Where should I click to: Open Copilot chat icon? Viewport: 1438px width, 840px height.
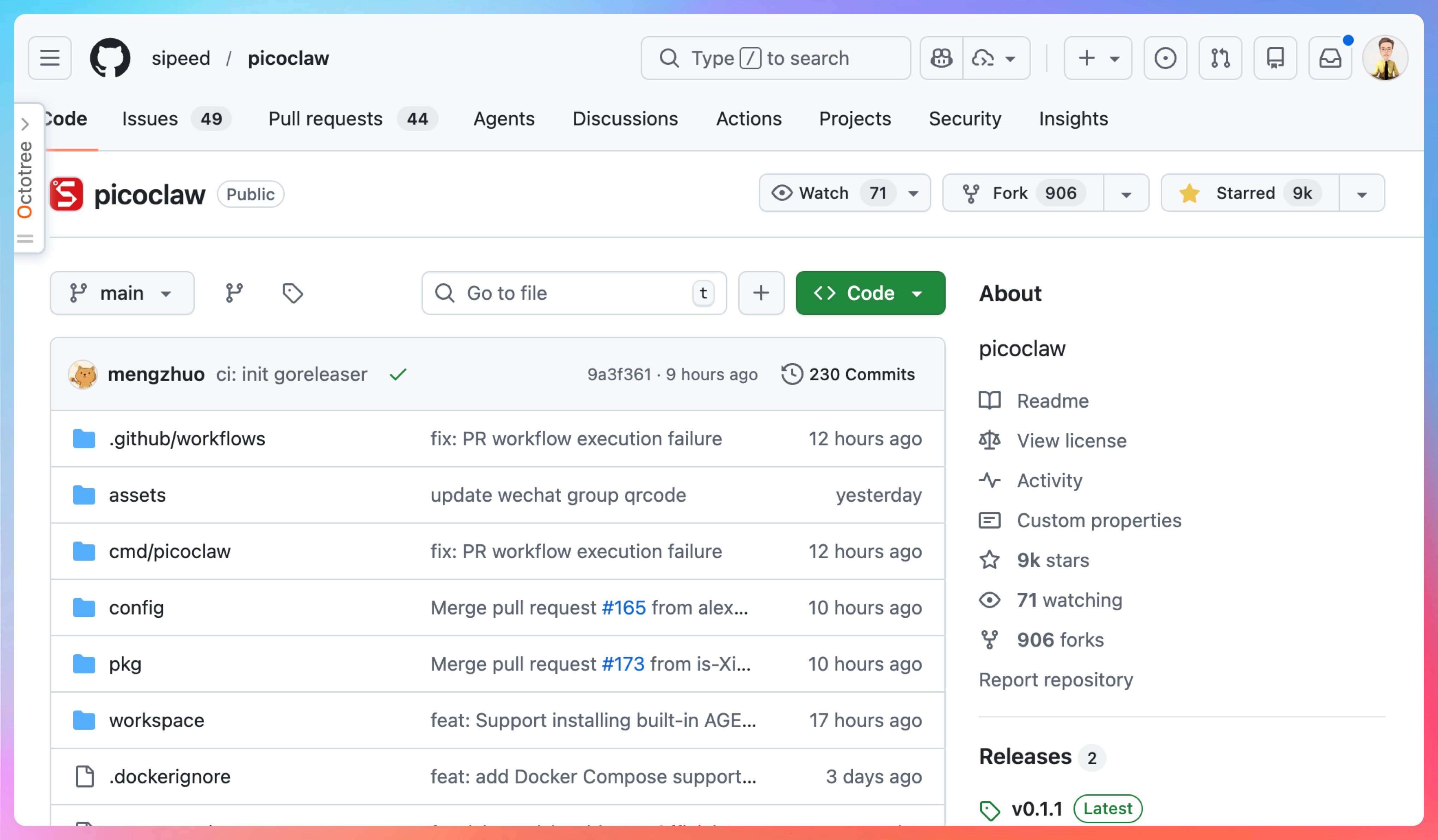click(941, 58)
